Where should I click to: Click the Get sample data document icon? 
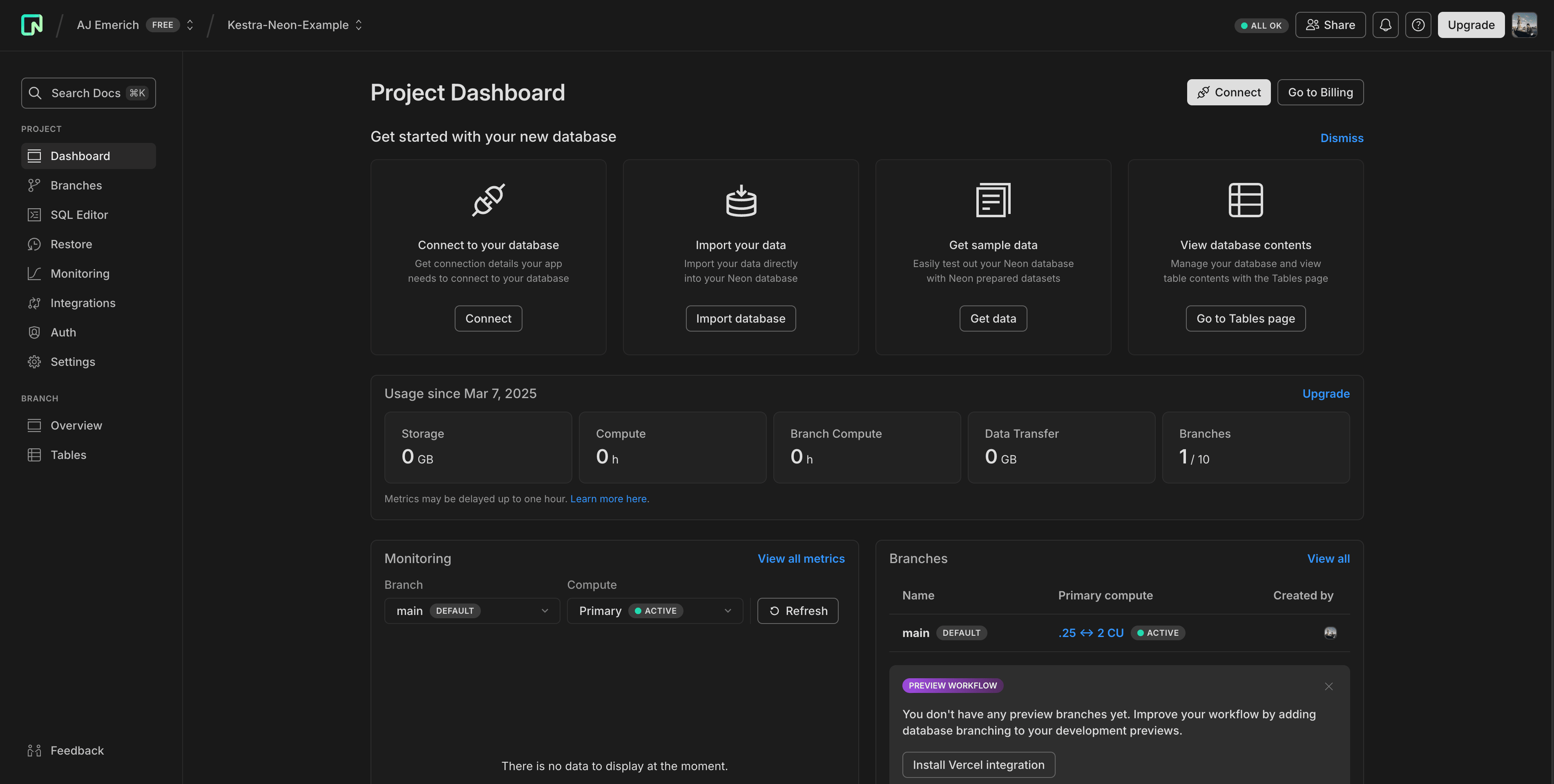993,200
